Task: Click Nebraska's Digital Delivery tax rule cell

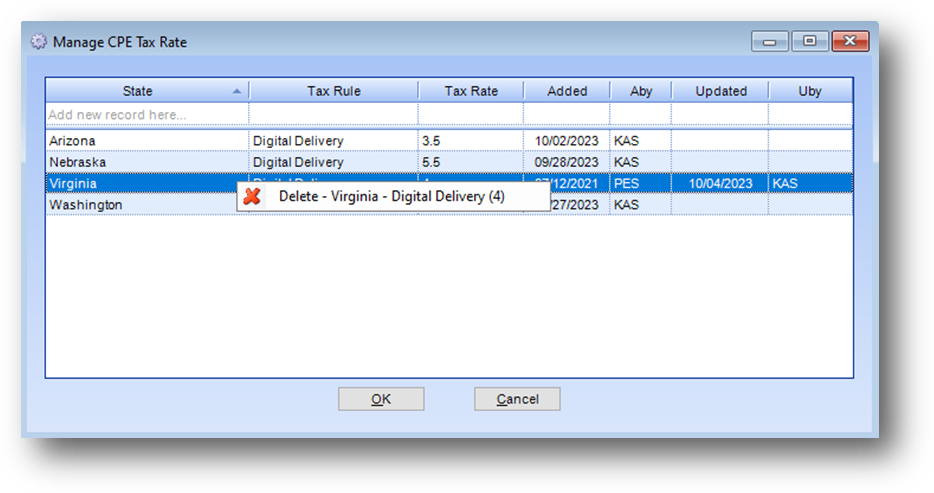Action: pyautogui.click(x=334, y=162)
